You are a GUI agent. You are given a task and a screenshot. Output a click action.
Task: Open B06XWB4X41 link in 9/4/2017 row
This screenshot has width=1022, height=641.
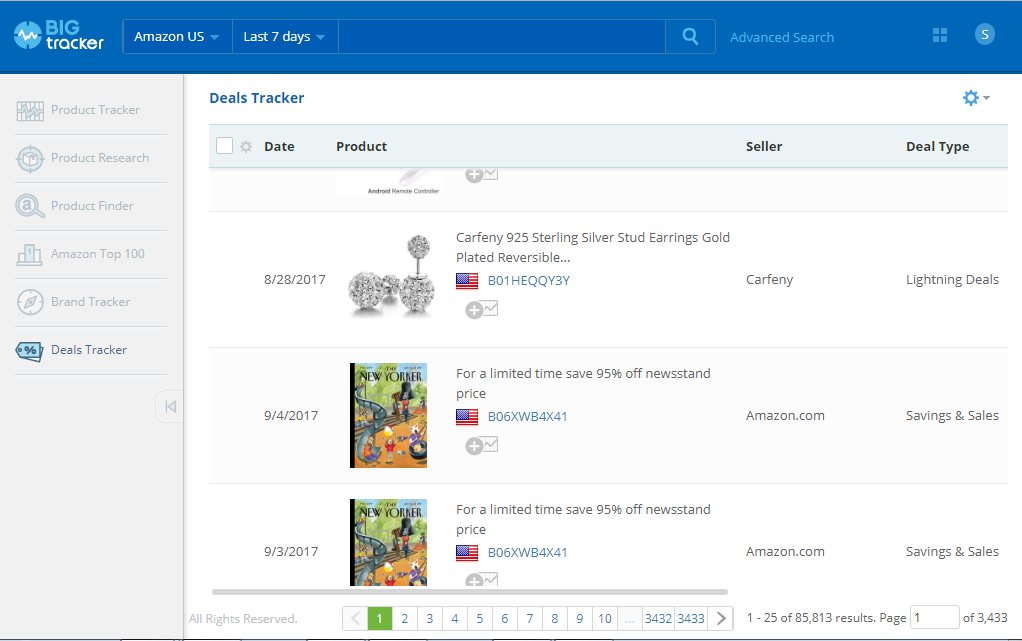[x=527, y=417]
